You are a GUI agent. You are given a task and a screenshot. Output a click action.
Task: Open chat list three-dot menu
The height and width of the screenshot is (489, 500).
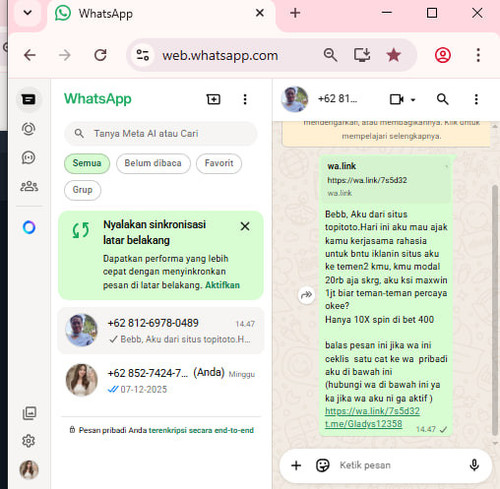click(245, 99)
